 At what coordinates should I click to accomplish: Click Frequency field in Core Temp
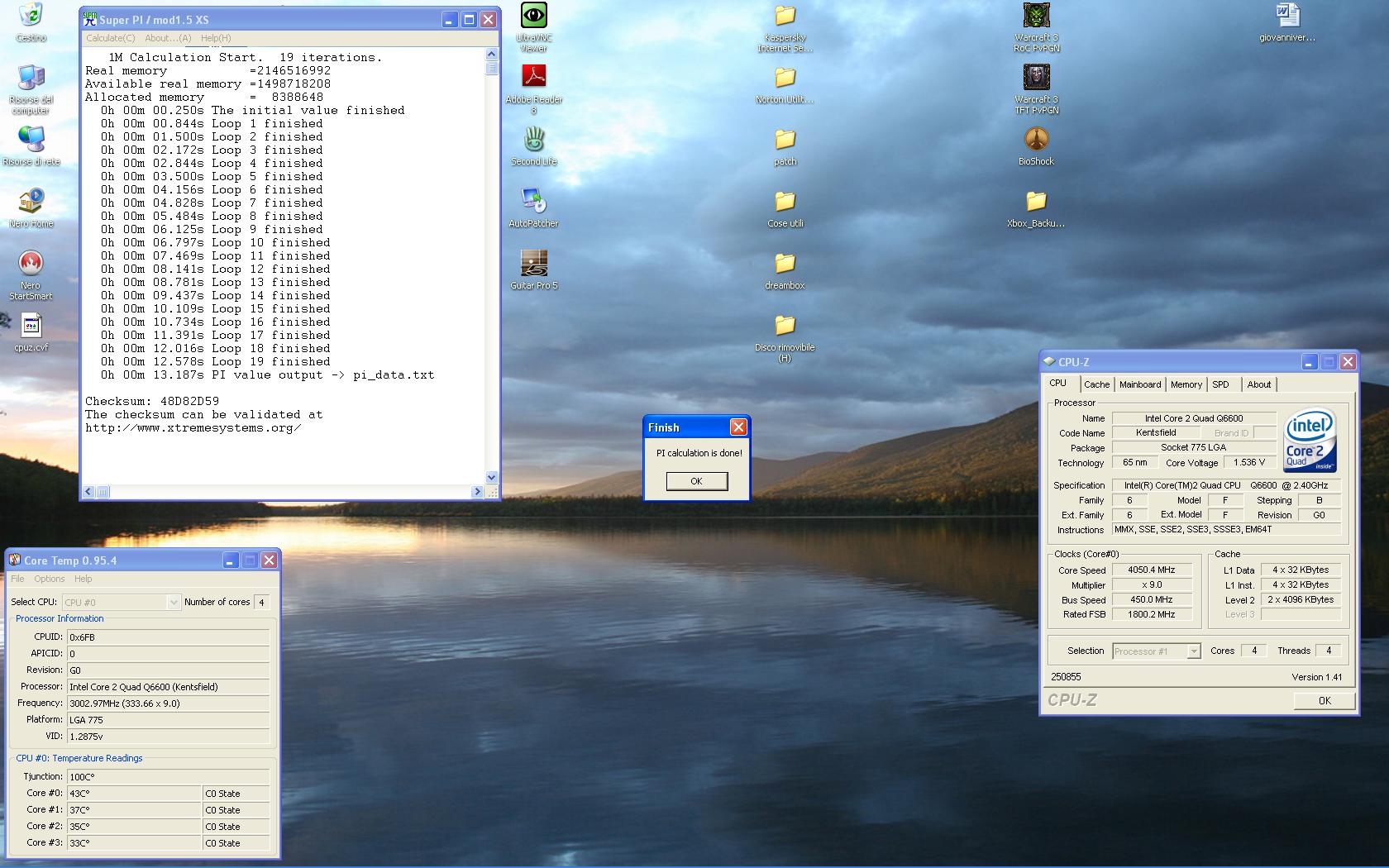pos(169,703)
